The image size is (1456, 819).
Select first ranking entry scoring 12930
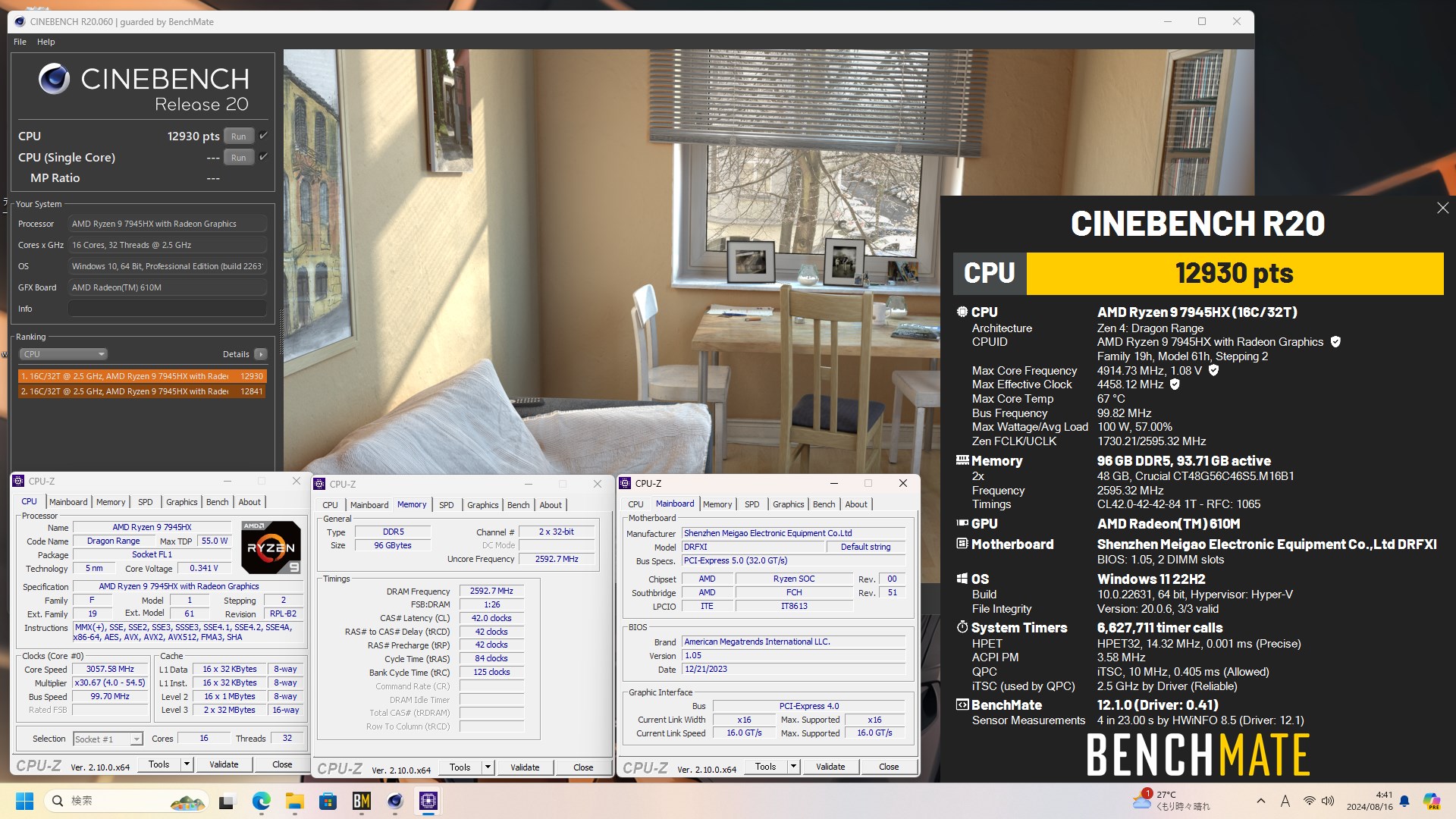pos(142,376)
